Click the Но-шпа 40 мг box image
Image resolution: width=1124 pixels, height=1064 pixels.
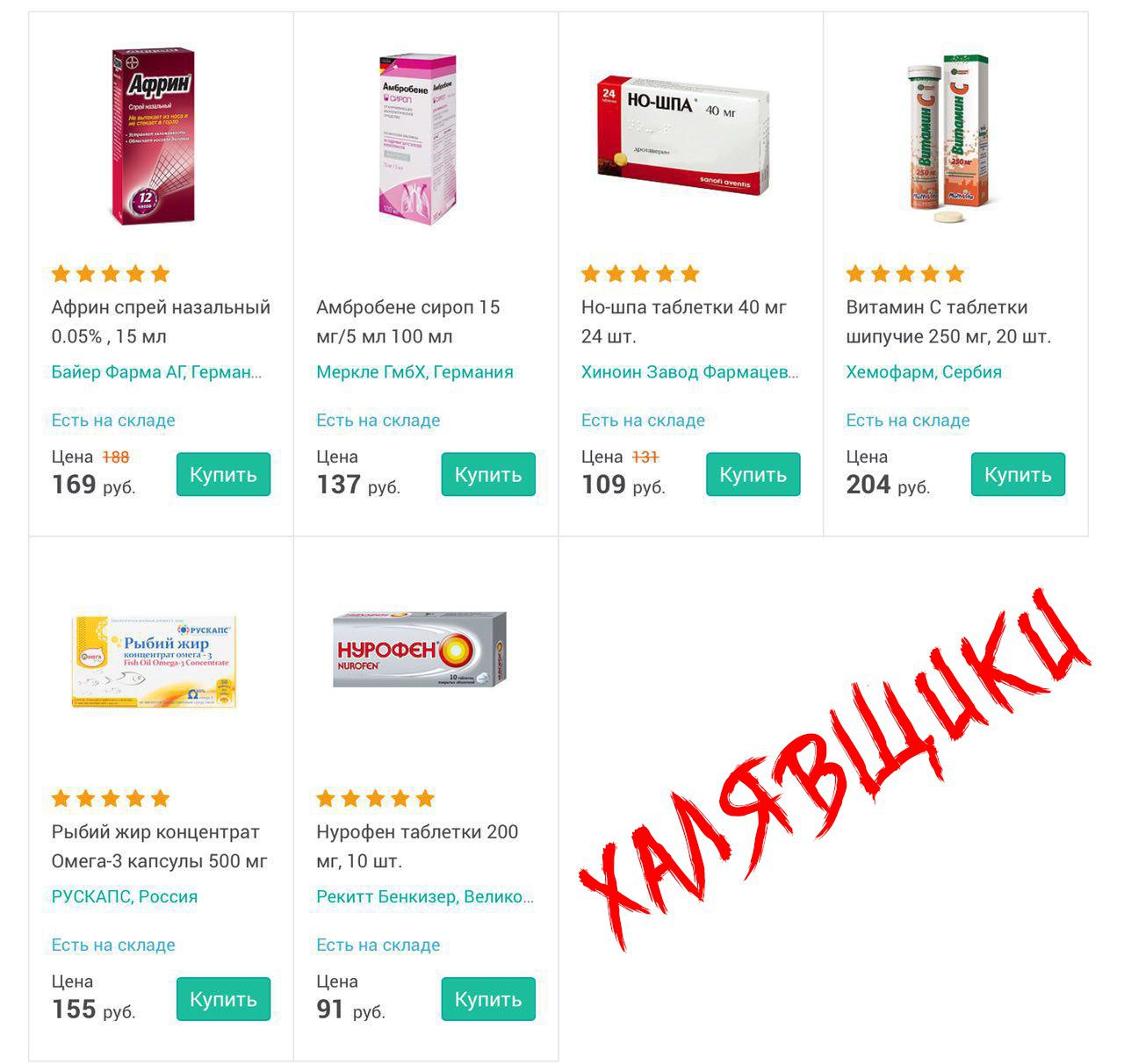coord(683,135)
